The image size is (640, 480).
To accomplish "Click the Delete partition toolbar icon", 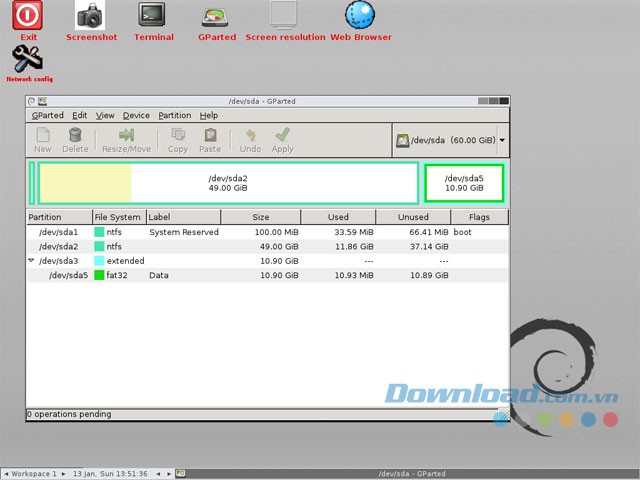I will tap(75, 140).
